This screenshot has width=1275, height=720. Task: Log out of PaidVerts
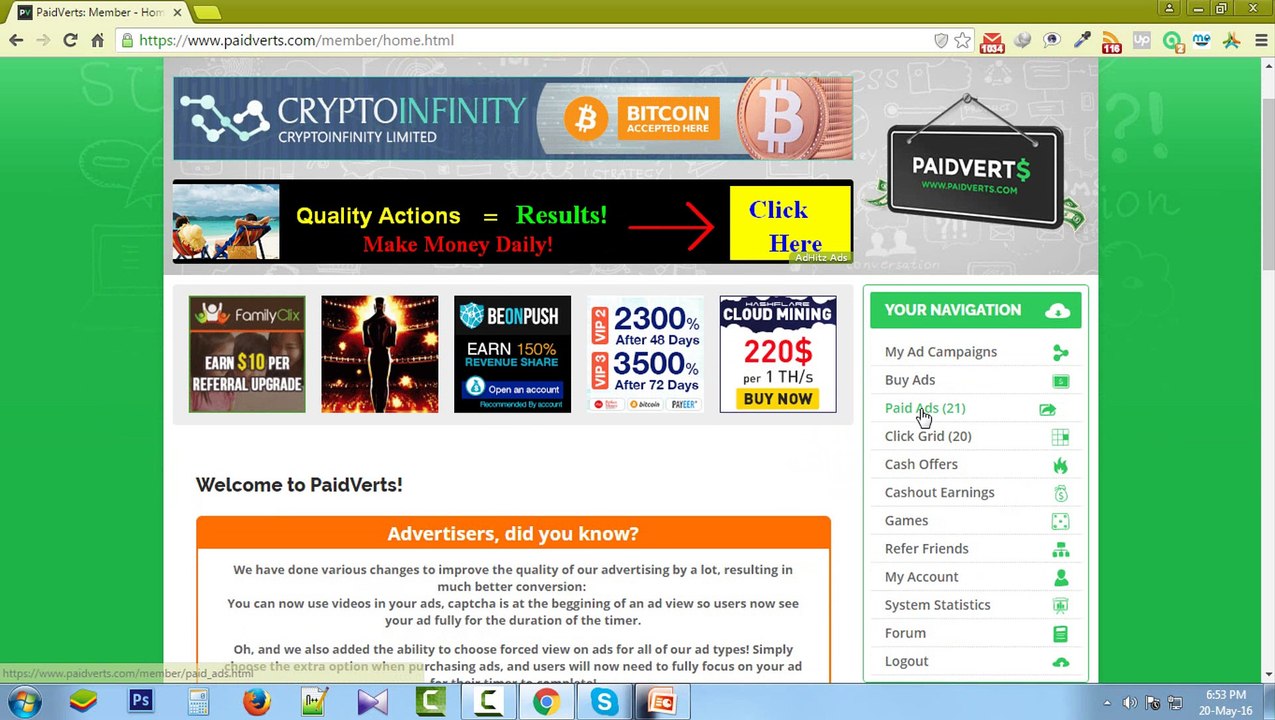click(906, 661)
